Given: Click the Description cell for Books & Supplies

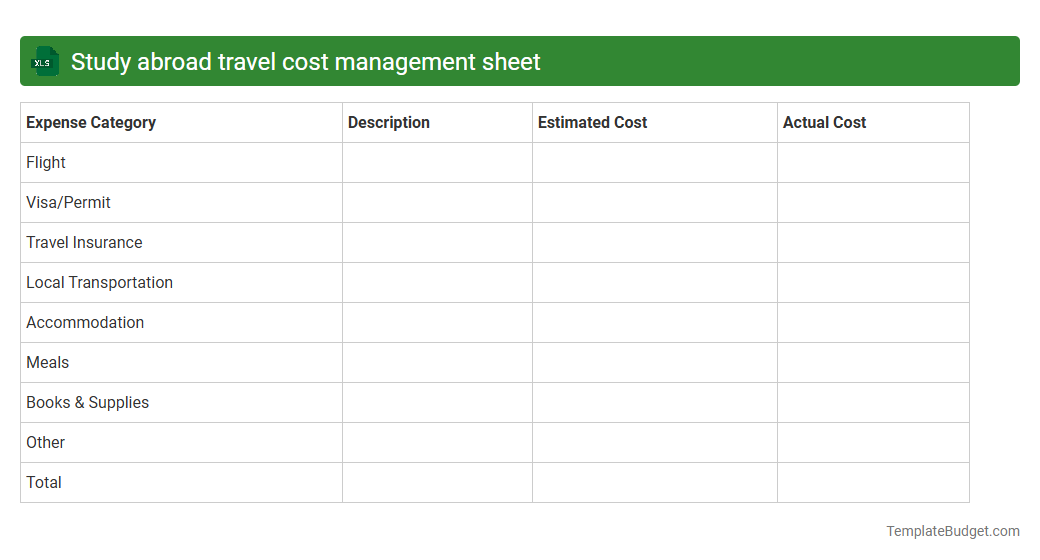Looking at the screenshot, I should (437, 403).
